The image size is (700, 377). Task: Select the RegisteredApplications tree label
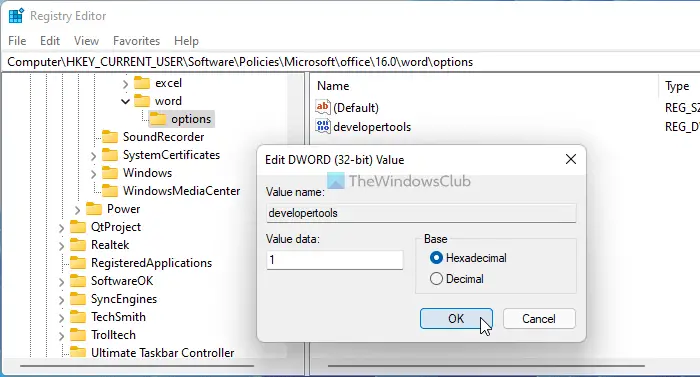pyautogui.click(x=151, y=263)
